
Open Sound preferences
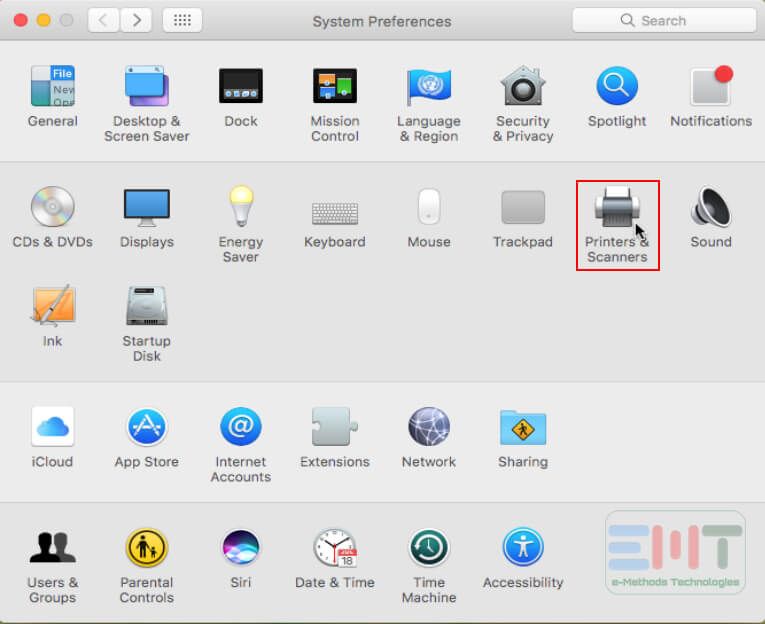click(710, 208)
